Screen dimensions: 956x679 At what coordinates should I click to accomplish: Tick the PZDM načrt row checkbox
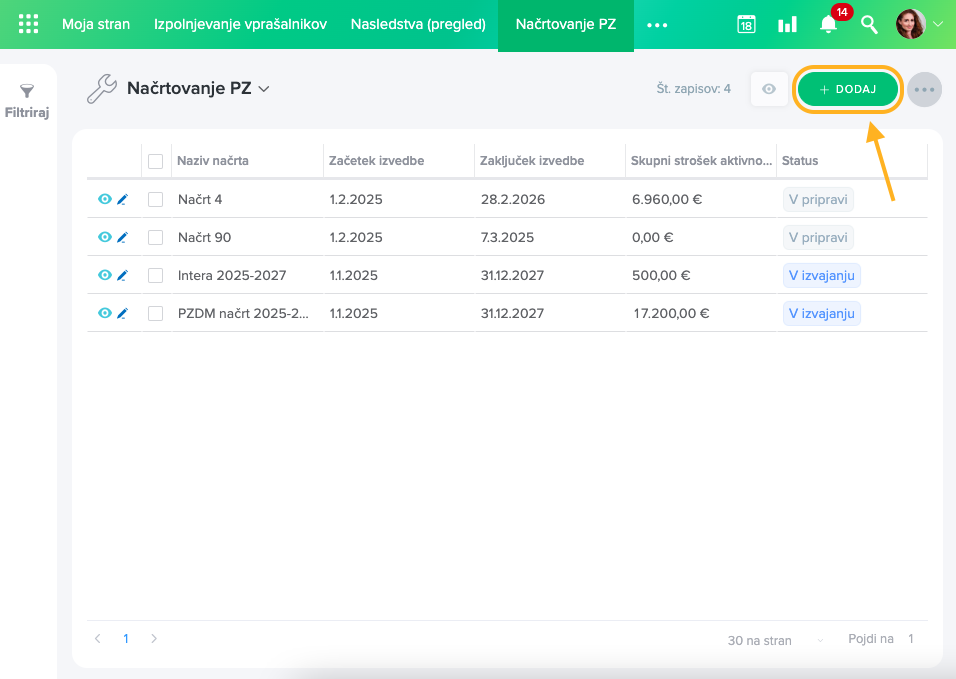click(155, 314)
